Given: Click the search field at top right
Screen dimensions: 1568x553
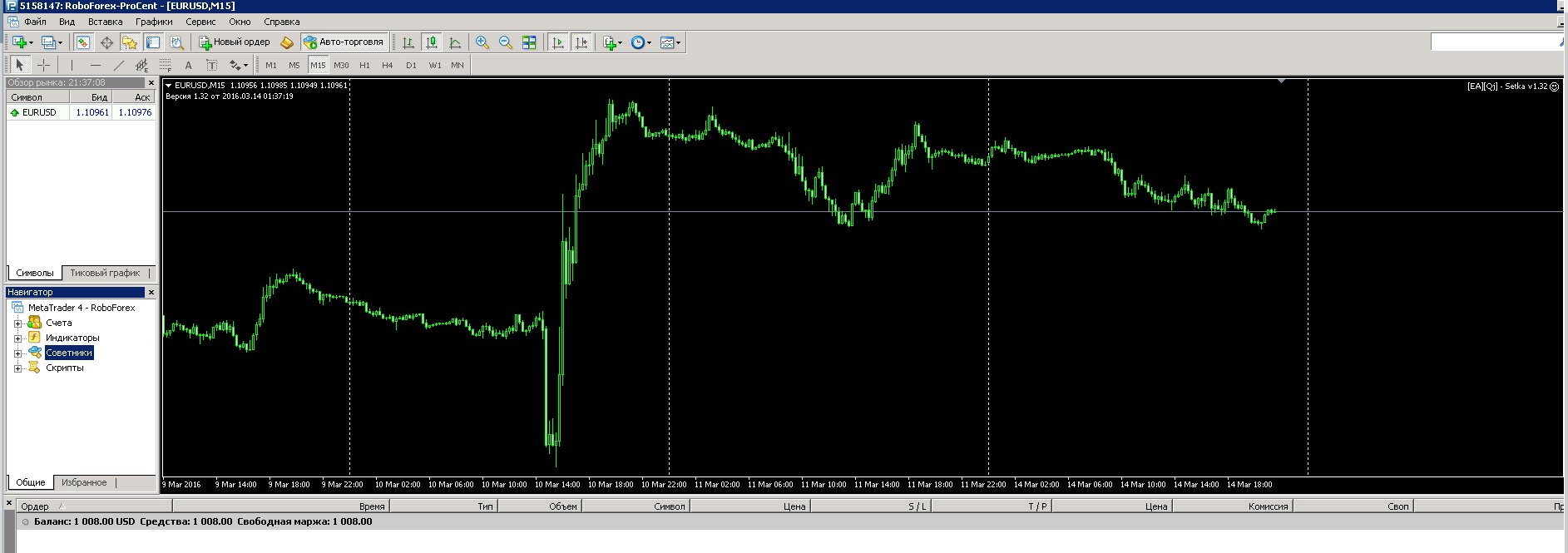Looking at the screenshot, I should [1497, 42].
